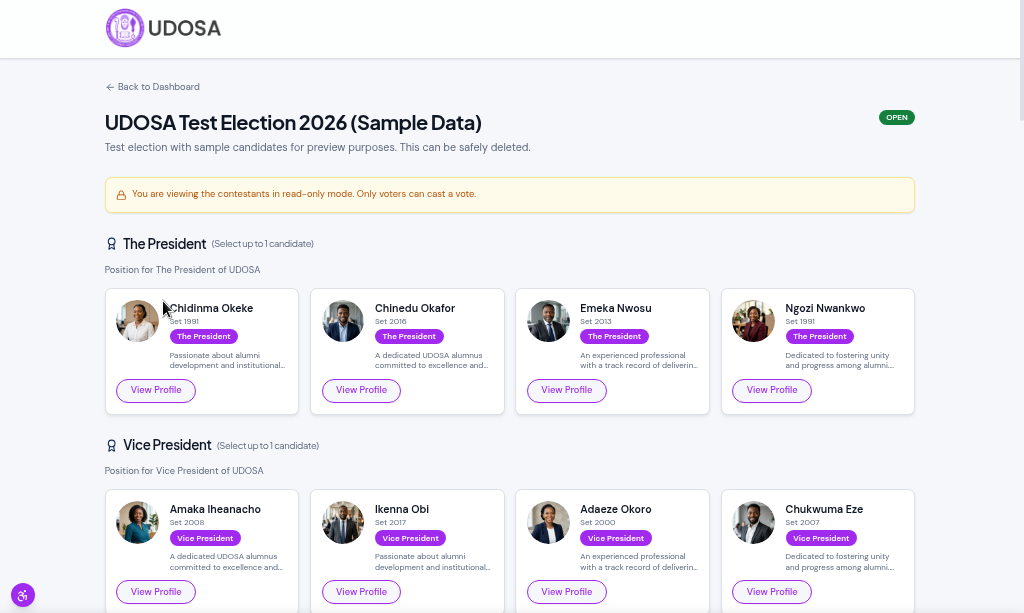Click Chukwuma Eze's photo
1024x613 pixels.
[753, 522]
